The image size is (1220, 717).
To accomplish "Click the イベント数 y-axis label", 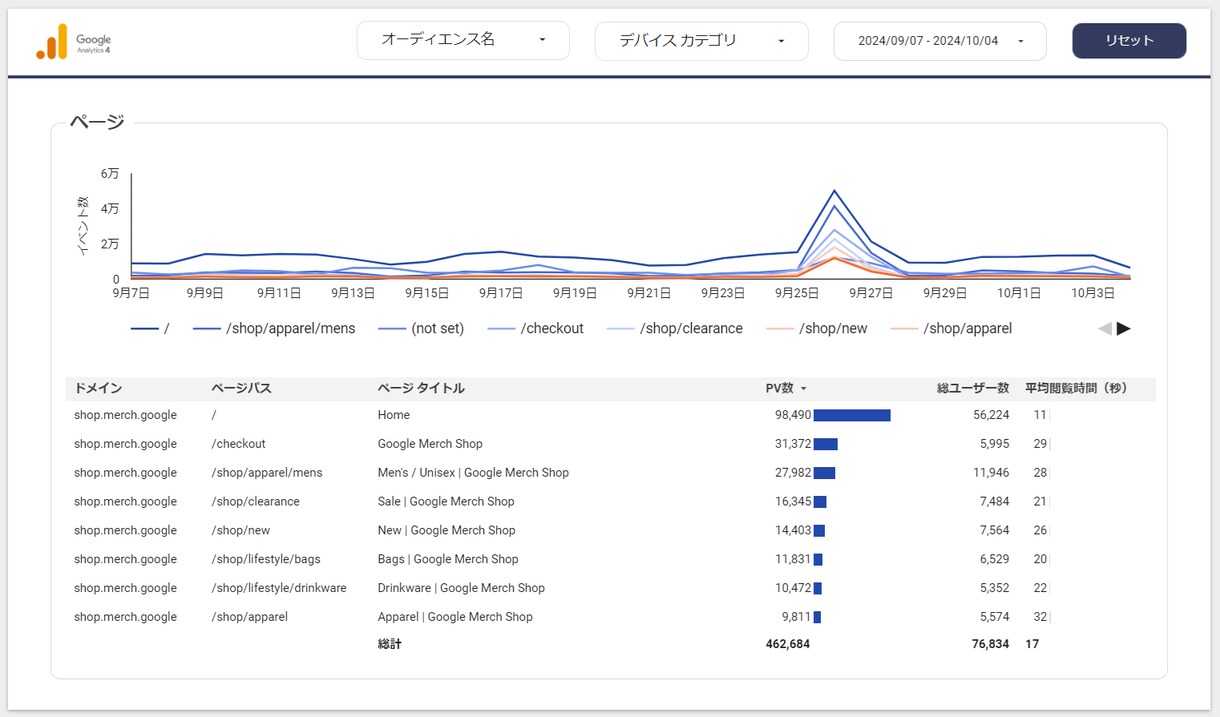I will pos(83,226).
